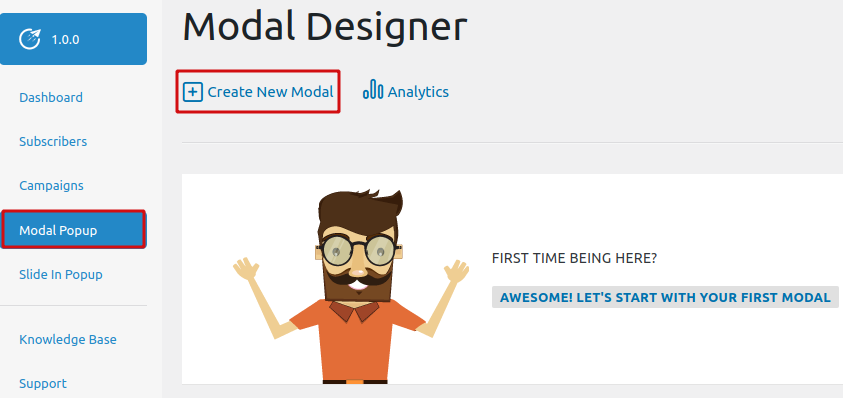This screenshot has height=398, width=843.
Task: Open the Knowledge Base link
Action: tap(68, 339)
